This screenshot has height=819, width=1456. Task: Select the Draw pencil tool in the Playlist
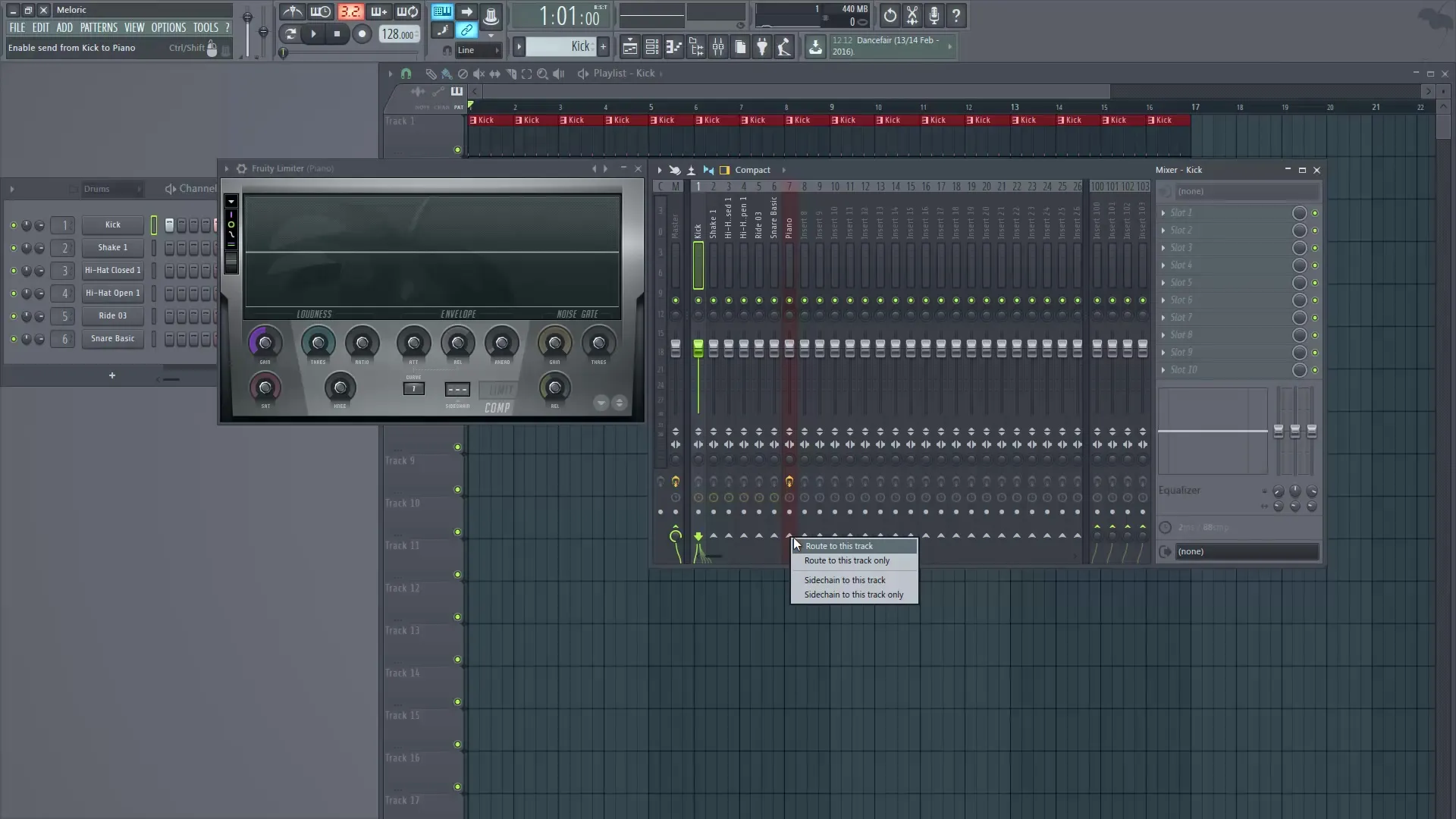(430, 74)
